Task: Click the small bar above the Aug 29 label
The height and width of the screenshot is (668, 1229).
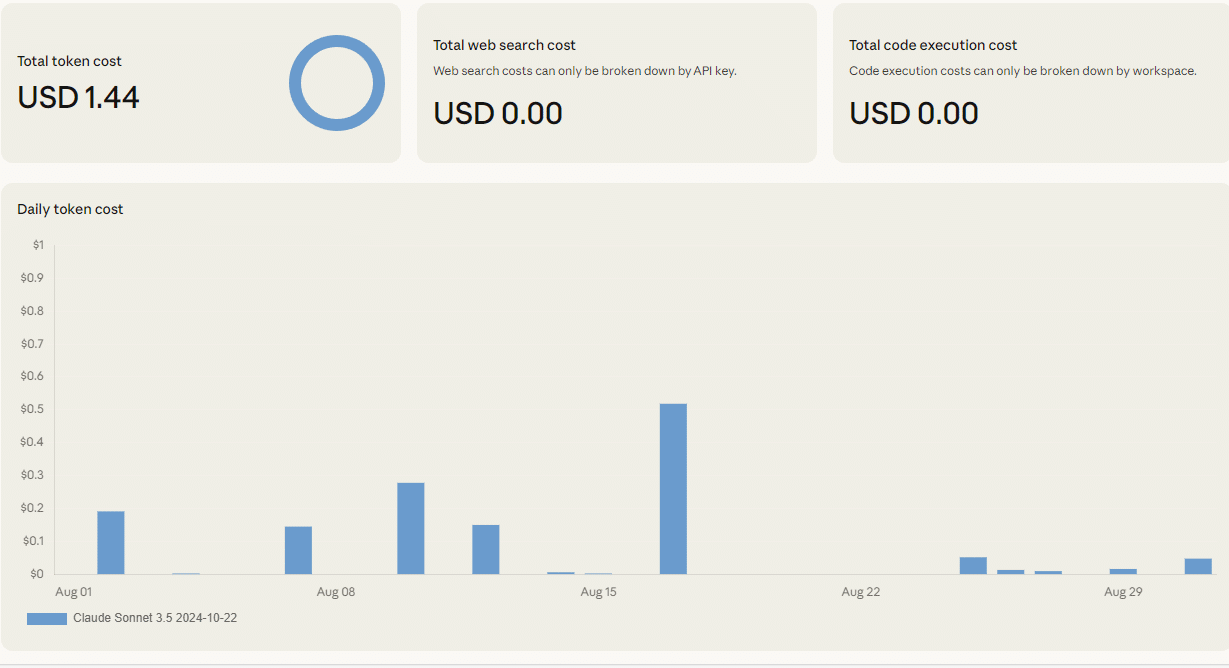Action: tap(1123, 571)
